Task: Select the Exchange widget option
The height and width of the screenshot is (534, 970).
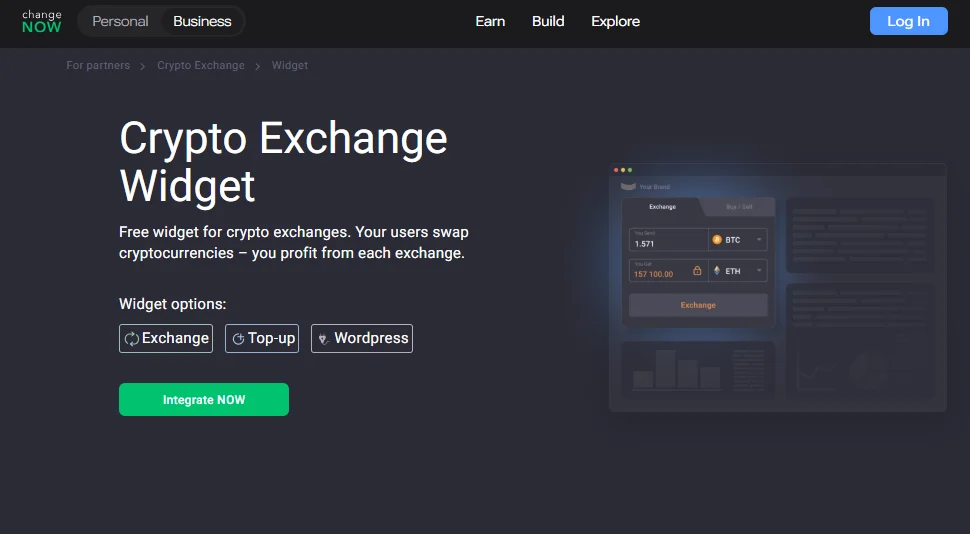Action: [x=166, y=338]
